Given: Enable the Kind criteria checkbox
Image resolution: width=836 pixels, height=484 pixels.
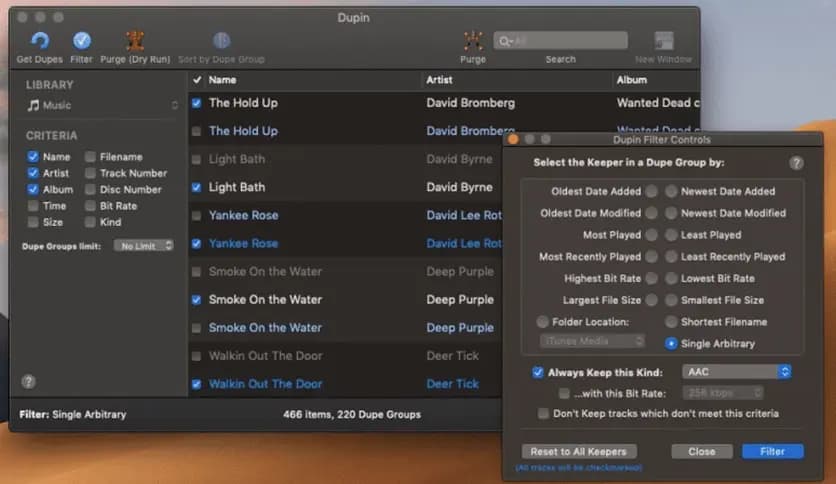Looking at the screenshot, I should coord(90,222).
